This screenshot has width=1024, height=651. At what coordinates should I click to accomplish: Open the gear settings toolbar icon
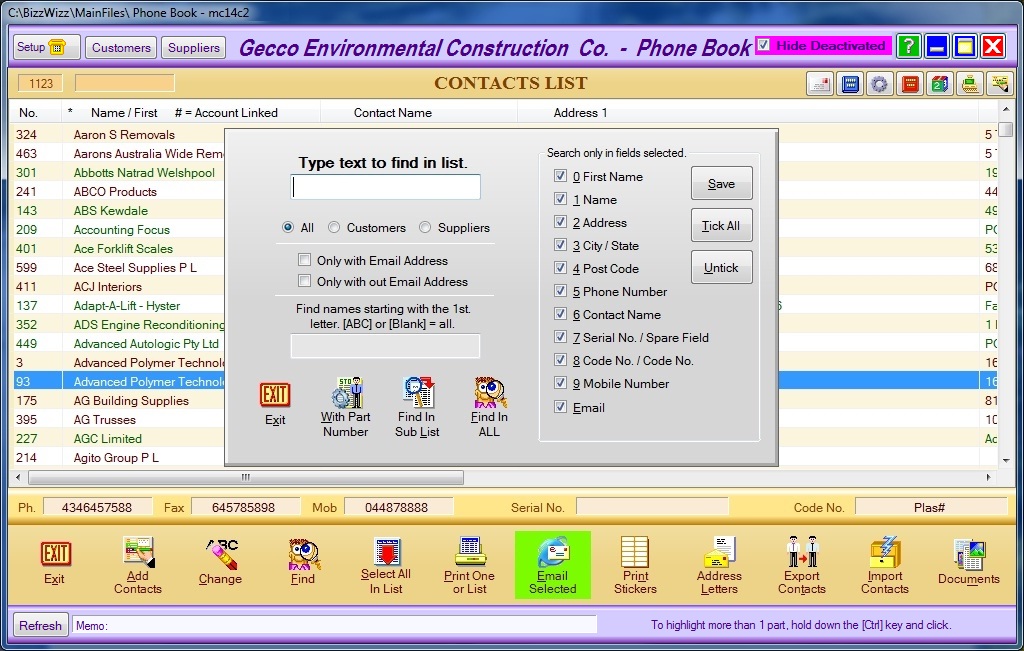880,84
